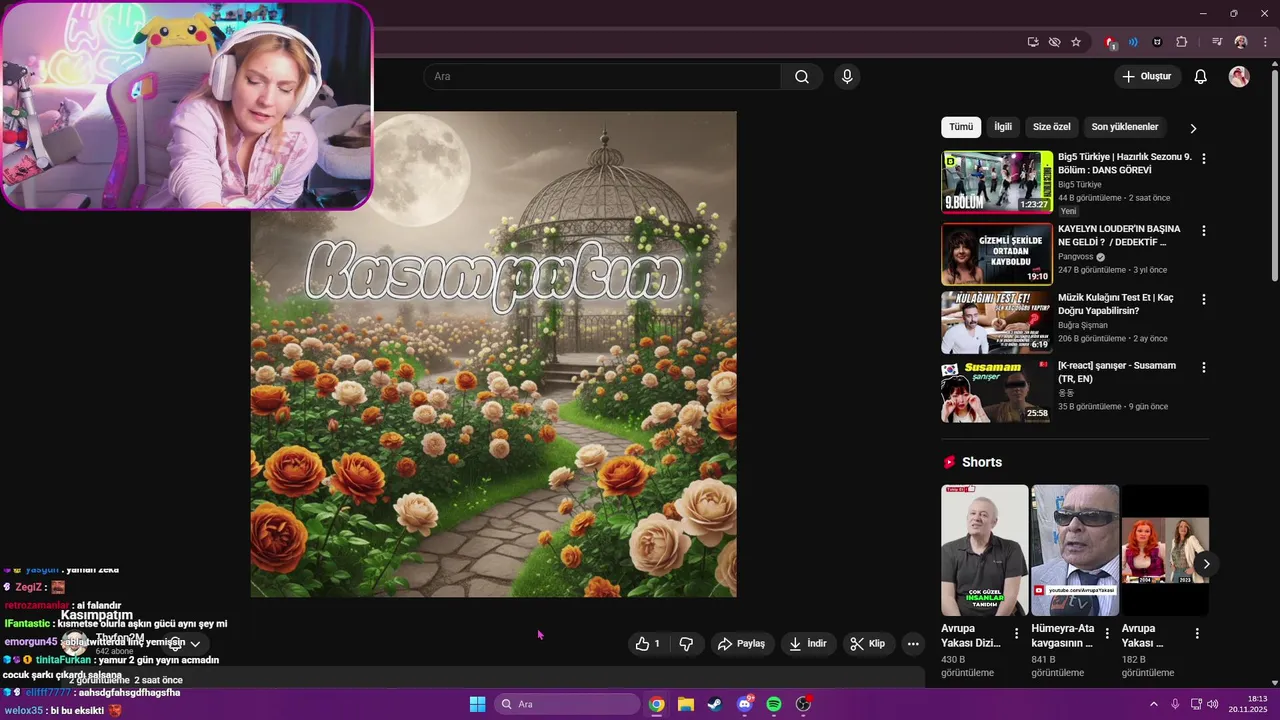Click the Buğra Şişman channel name
This screenshot has width=1280, height=720.
[1083, 325]
